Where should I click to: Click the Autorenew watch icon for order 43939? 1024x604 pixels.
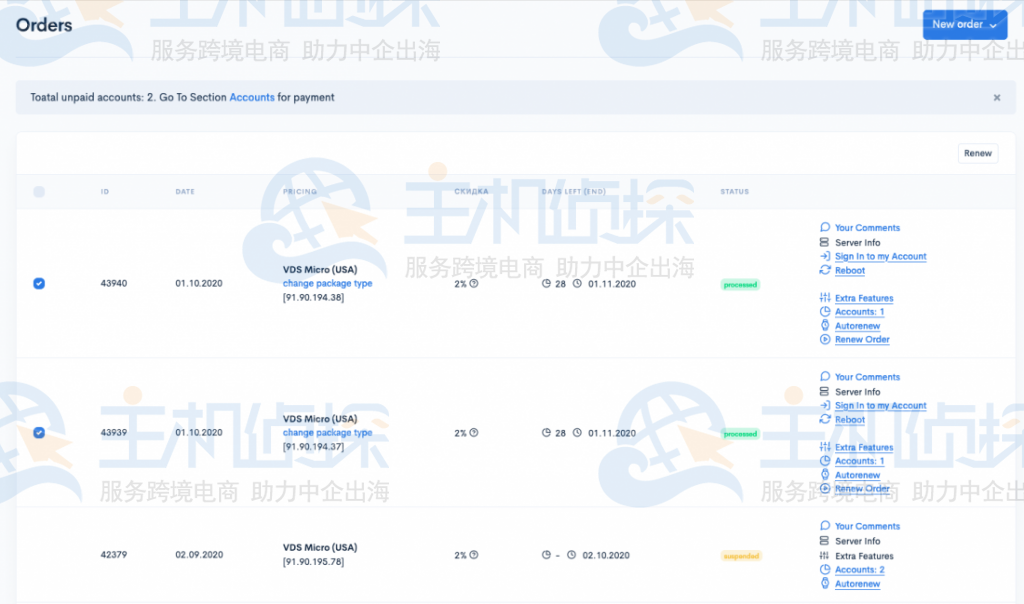[x=825, y=475]
